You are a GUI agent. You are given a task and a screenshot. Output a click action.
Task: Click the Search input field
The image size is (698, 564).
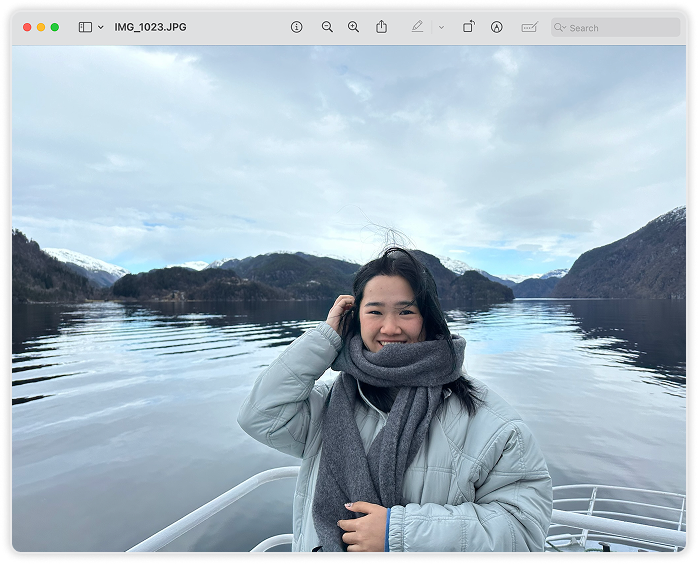[620, 27]
